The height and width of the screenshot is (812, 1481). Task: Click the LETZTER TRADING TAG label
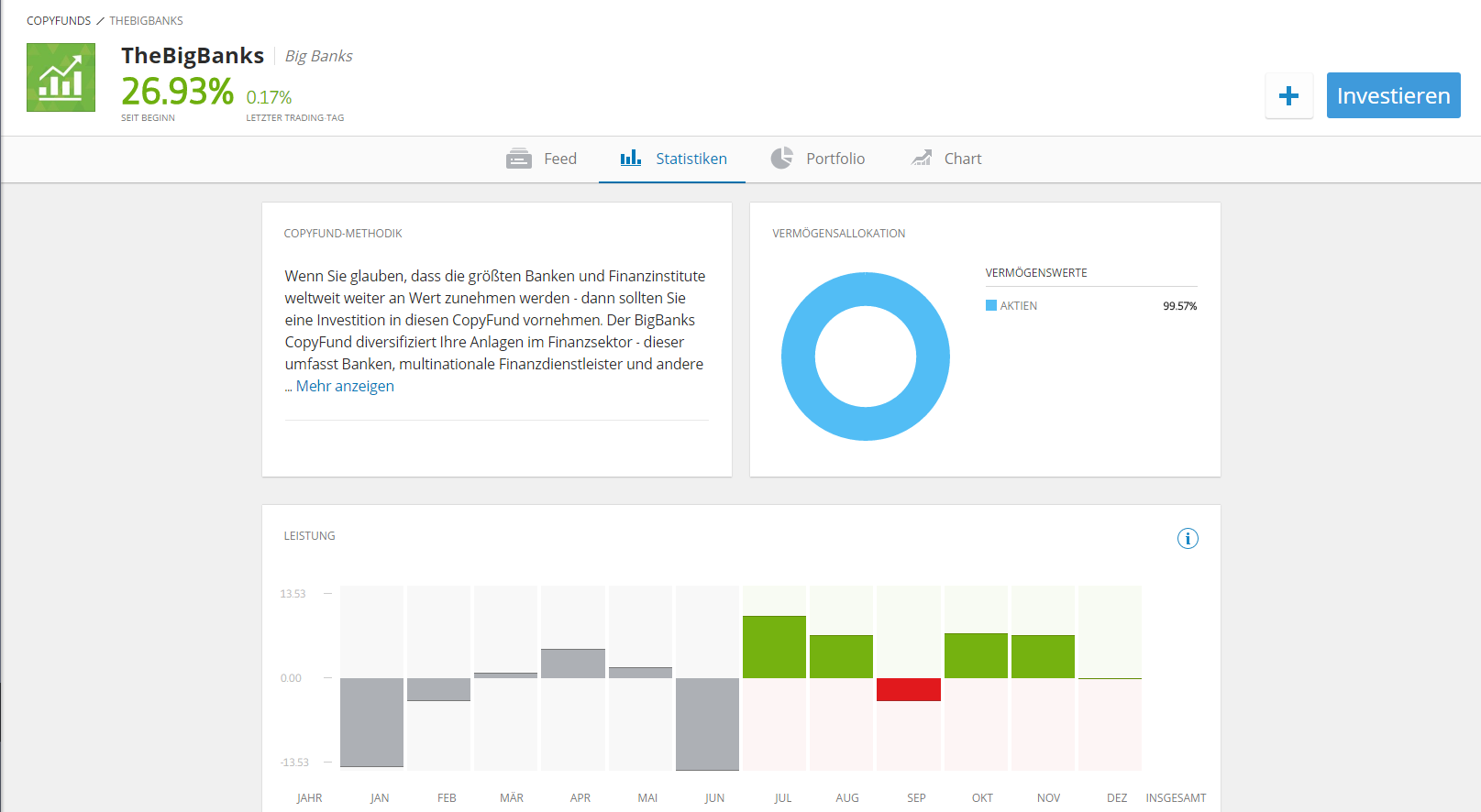point(295,118)
